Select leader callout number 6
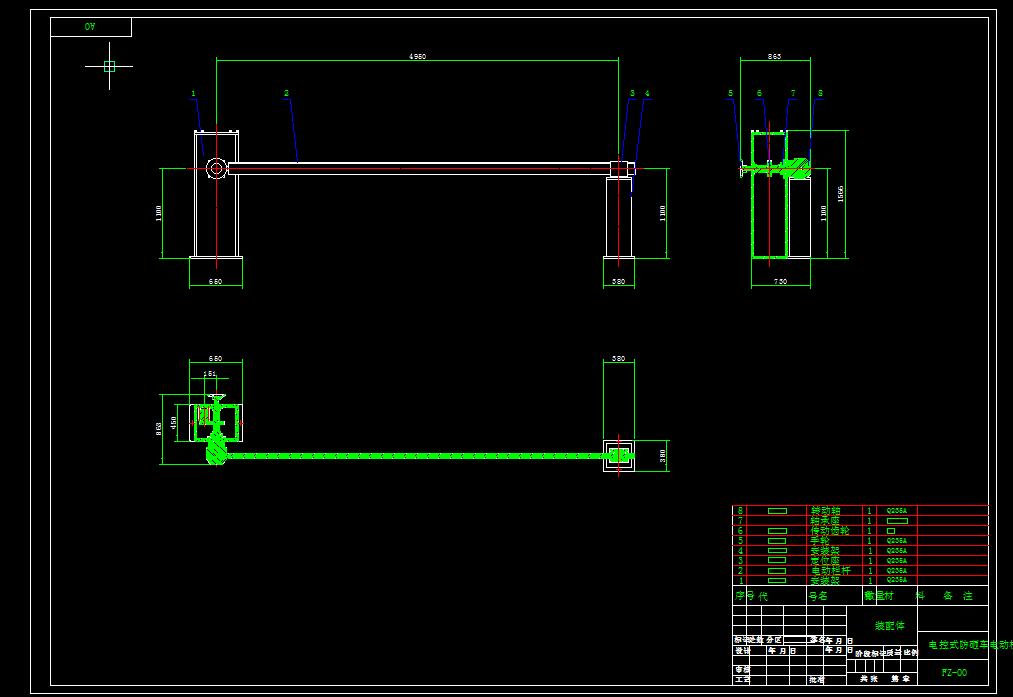 coord(759,94)
